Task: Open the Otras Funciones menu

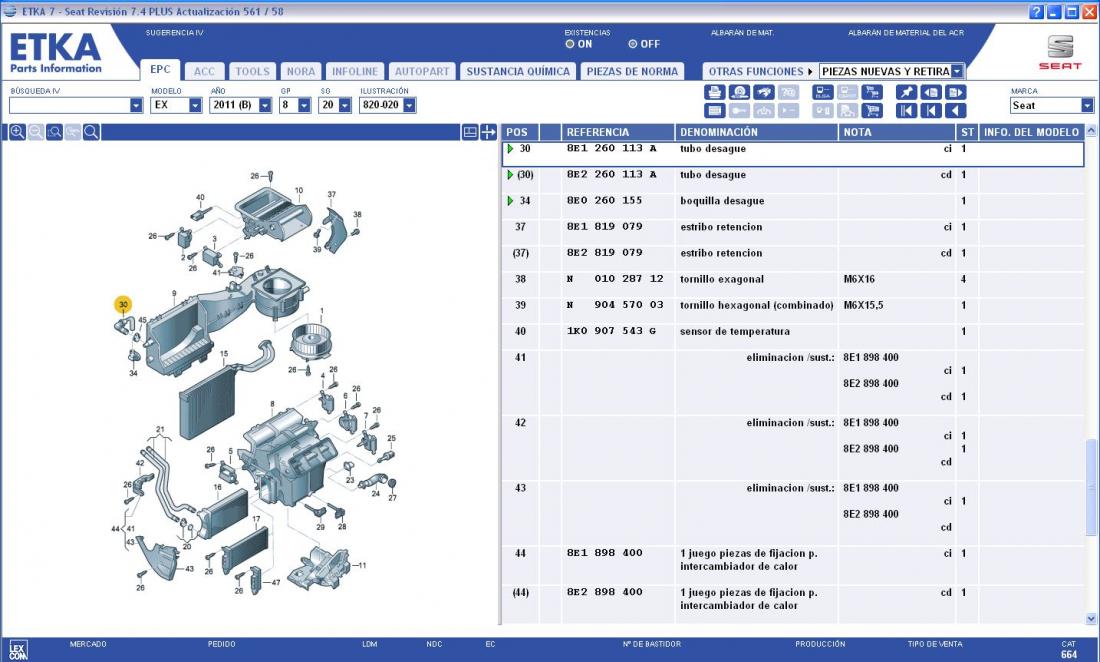Action: click(760, 72)
